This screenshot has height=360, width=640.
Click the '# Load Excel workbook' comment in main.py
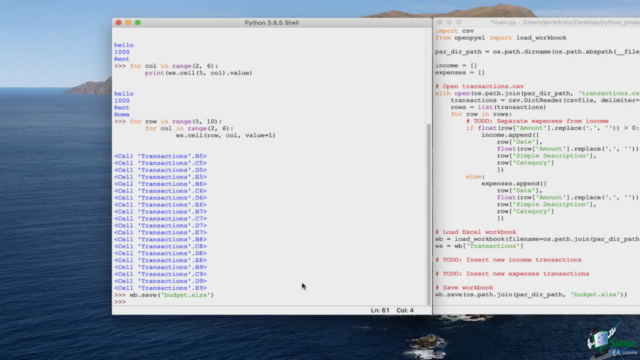click(476, 232)
